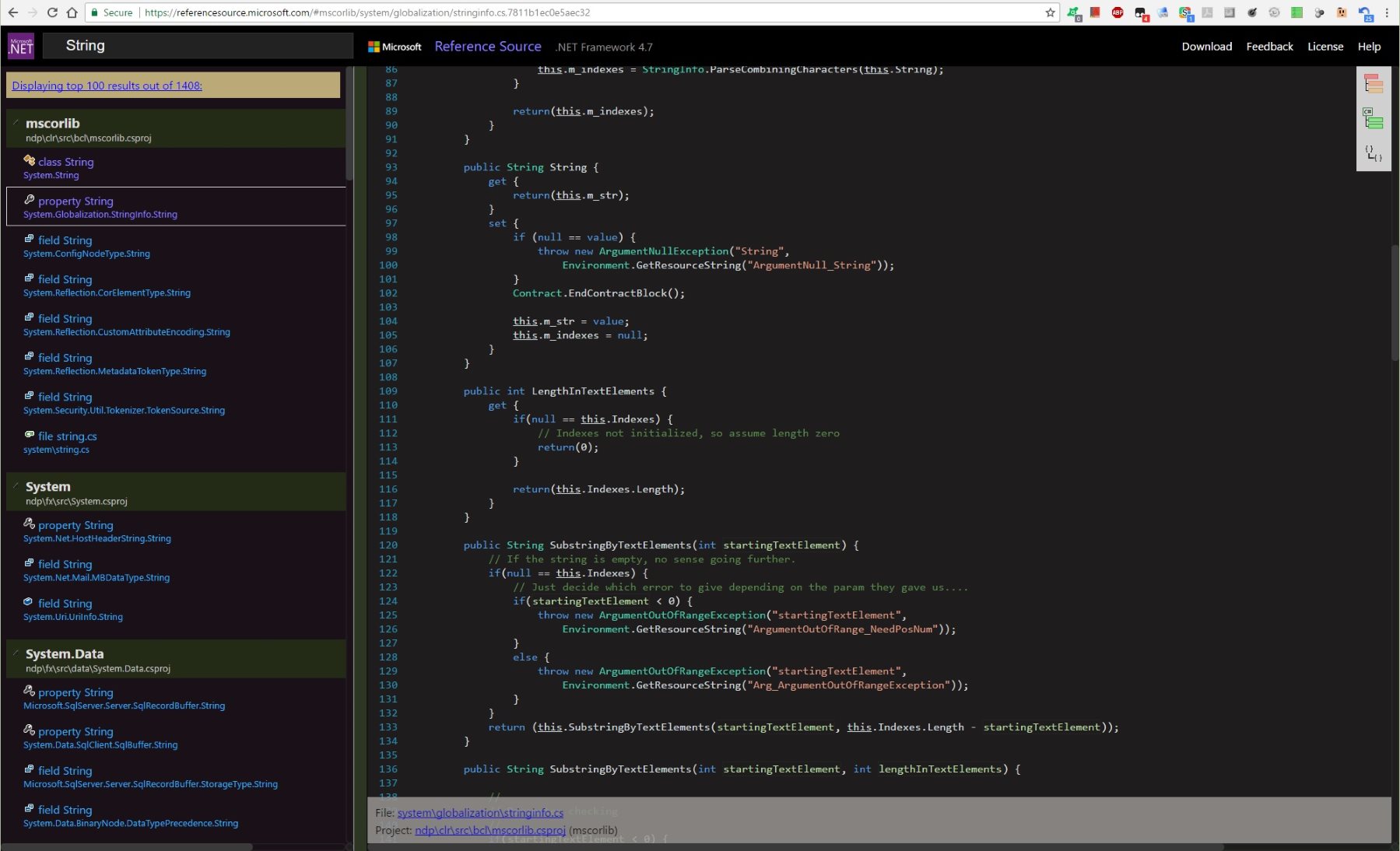This screenshot has height=851, width=1400.
Task: Open property String in System.Net.HostHeaderString
Action: (x=176, y=531)
